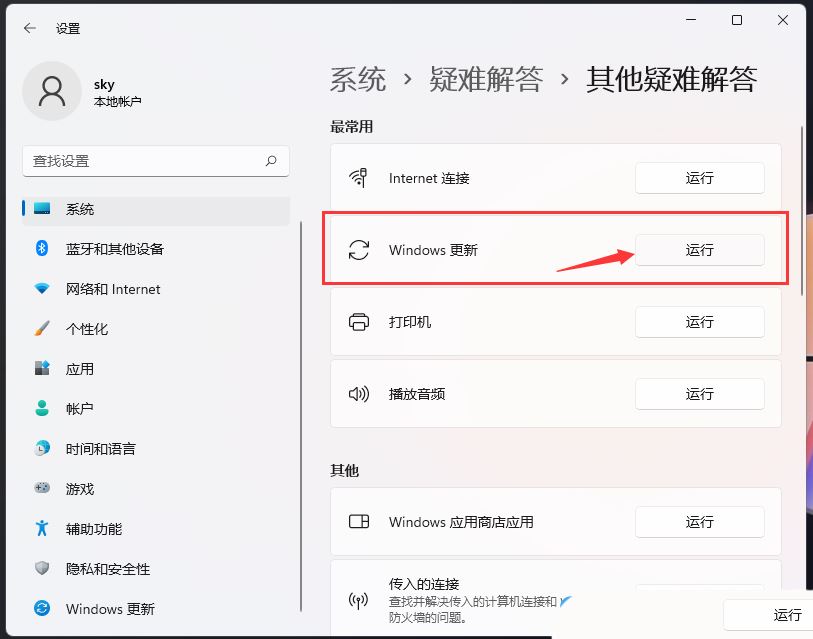
Task: Click the 时间和语言 globe clock icon
Action: coord(42,448)
